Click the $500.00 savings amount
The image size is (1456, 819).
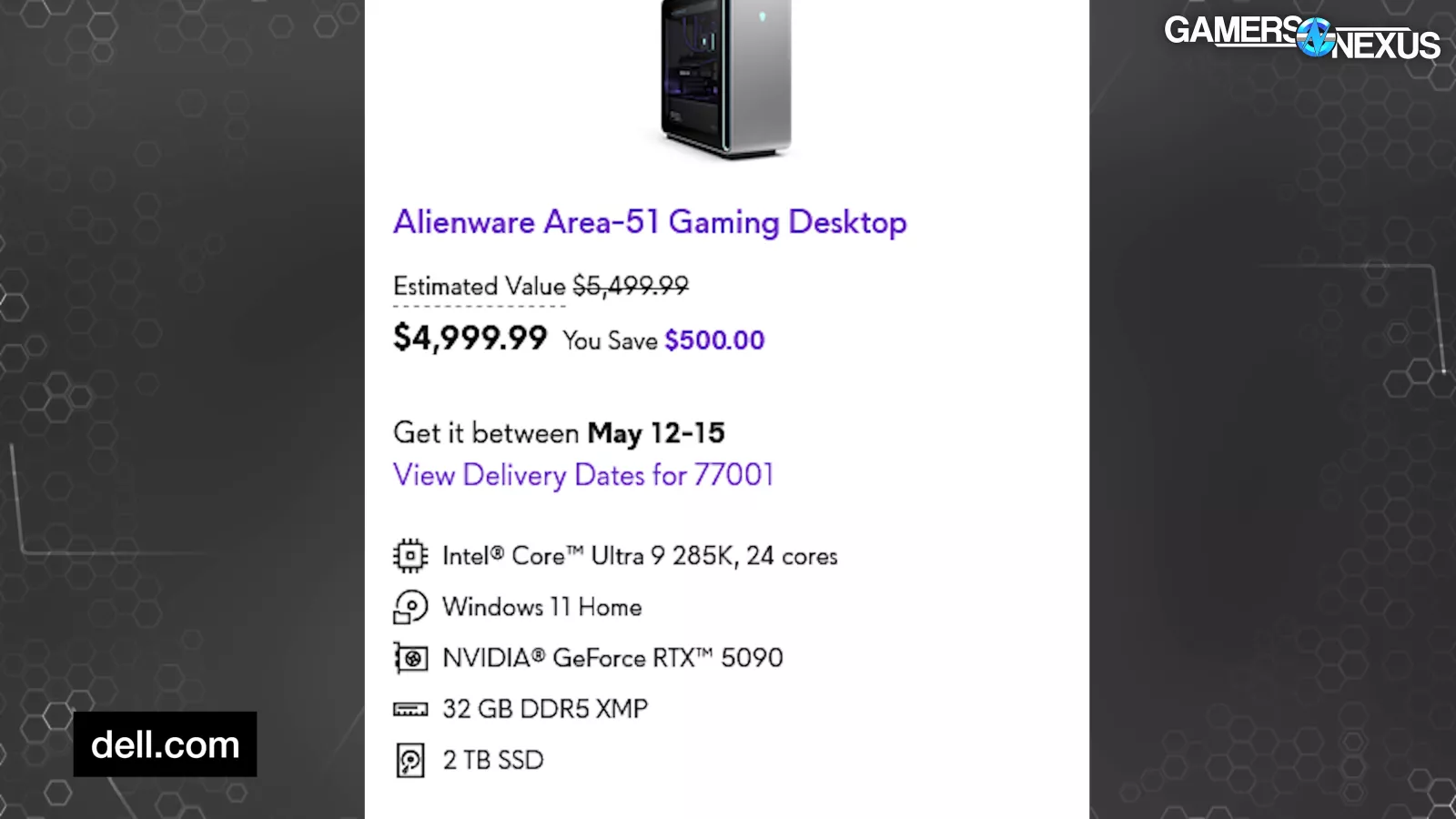[x=714, y=340]
